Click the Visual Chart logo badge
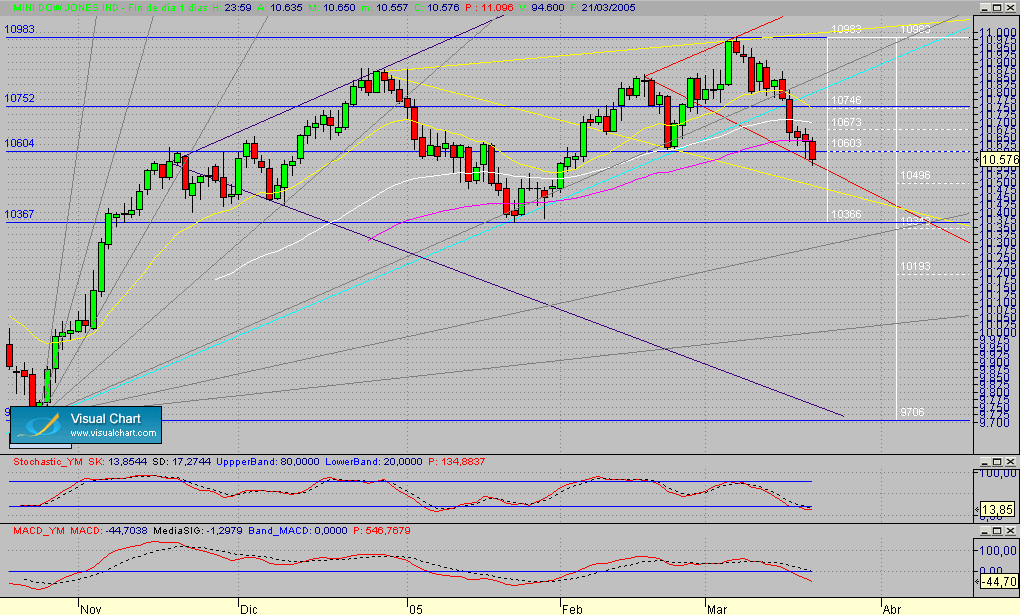 [x=86, y=425]
